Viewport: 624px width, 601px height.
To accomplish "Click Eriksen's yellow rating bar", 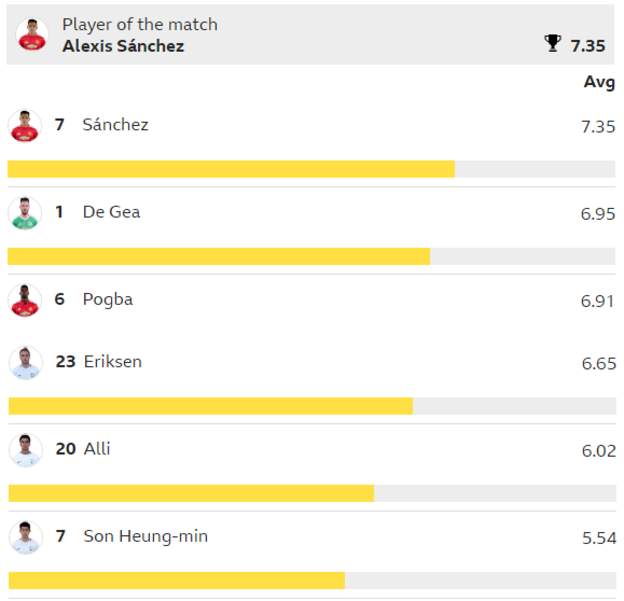I will pos(211,406).
